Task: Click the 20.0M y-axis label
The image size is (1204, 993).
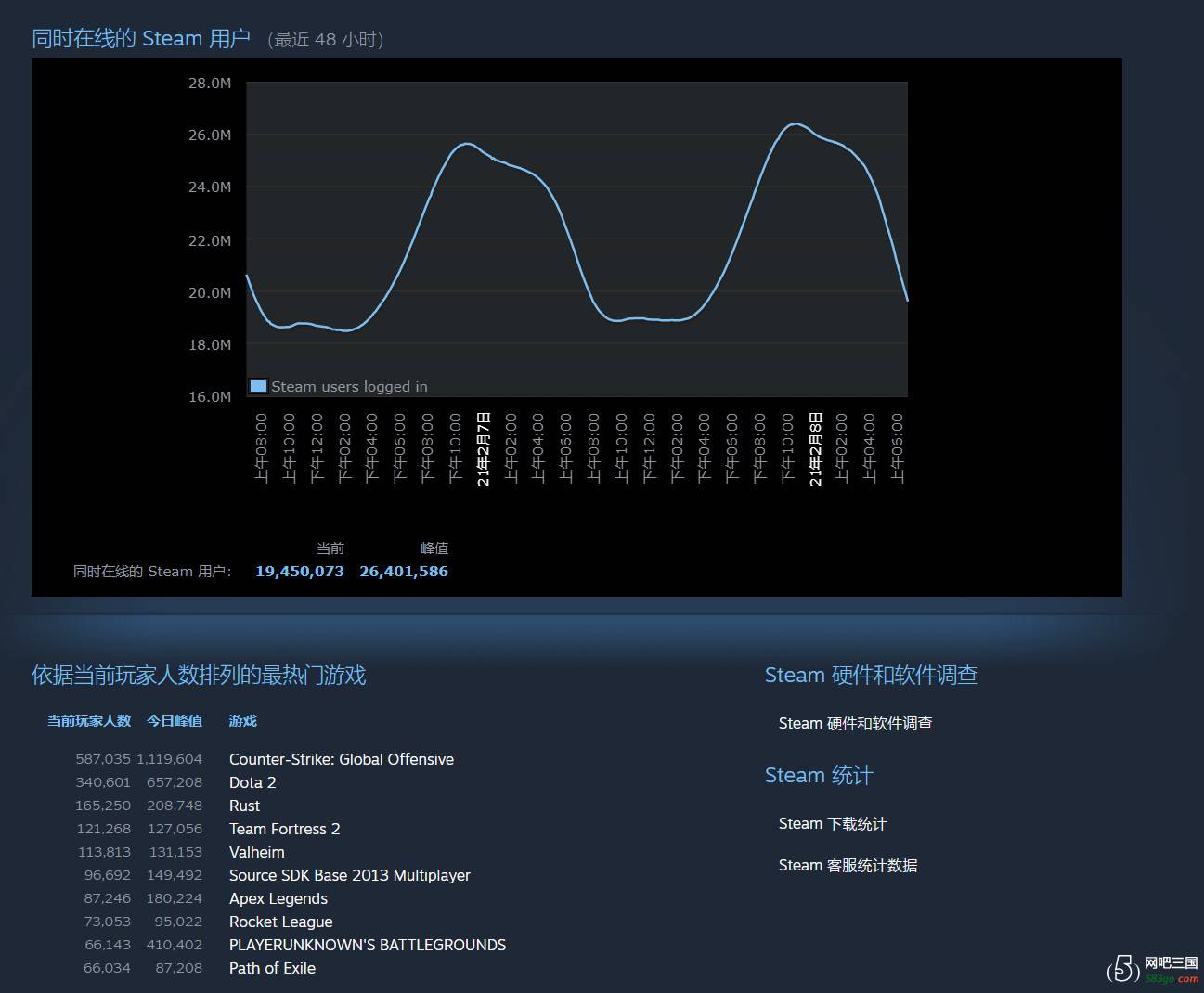Action: pyautogui.click(x=210, y=292)
